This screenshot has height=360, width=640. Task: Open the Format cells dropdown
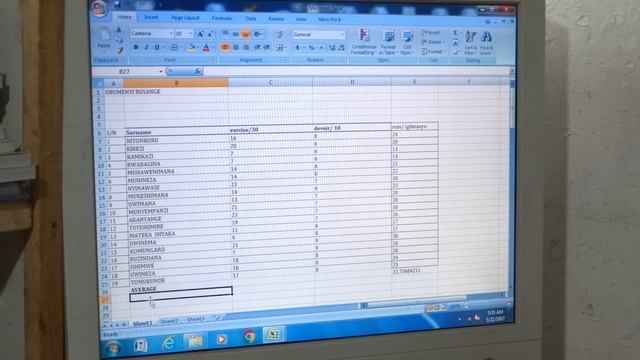pos(432,52)
